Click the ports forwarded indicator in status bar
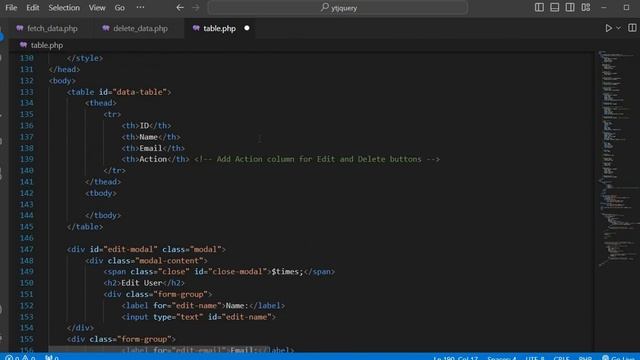The width and height of the screenshot is (640, 360). click(52, 358)
